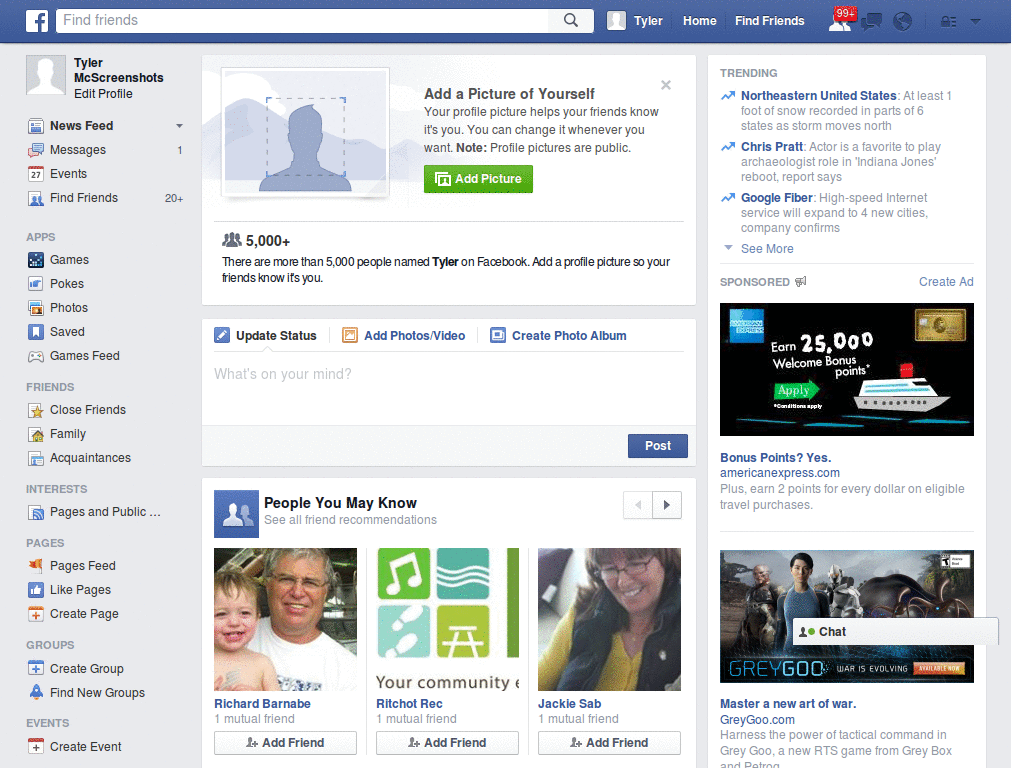Viewport: 1024px width, 768px height.
Task: Click the Create Page plus icon
Action: click(36, 615)
